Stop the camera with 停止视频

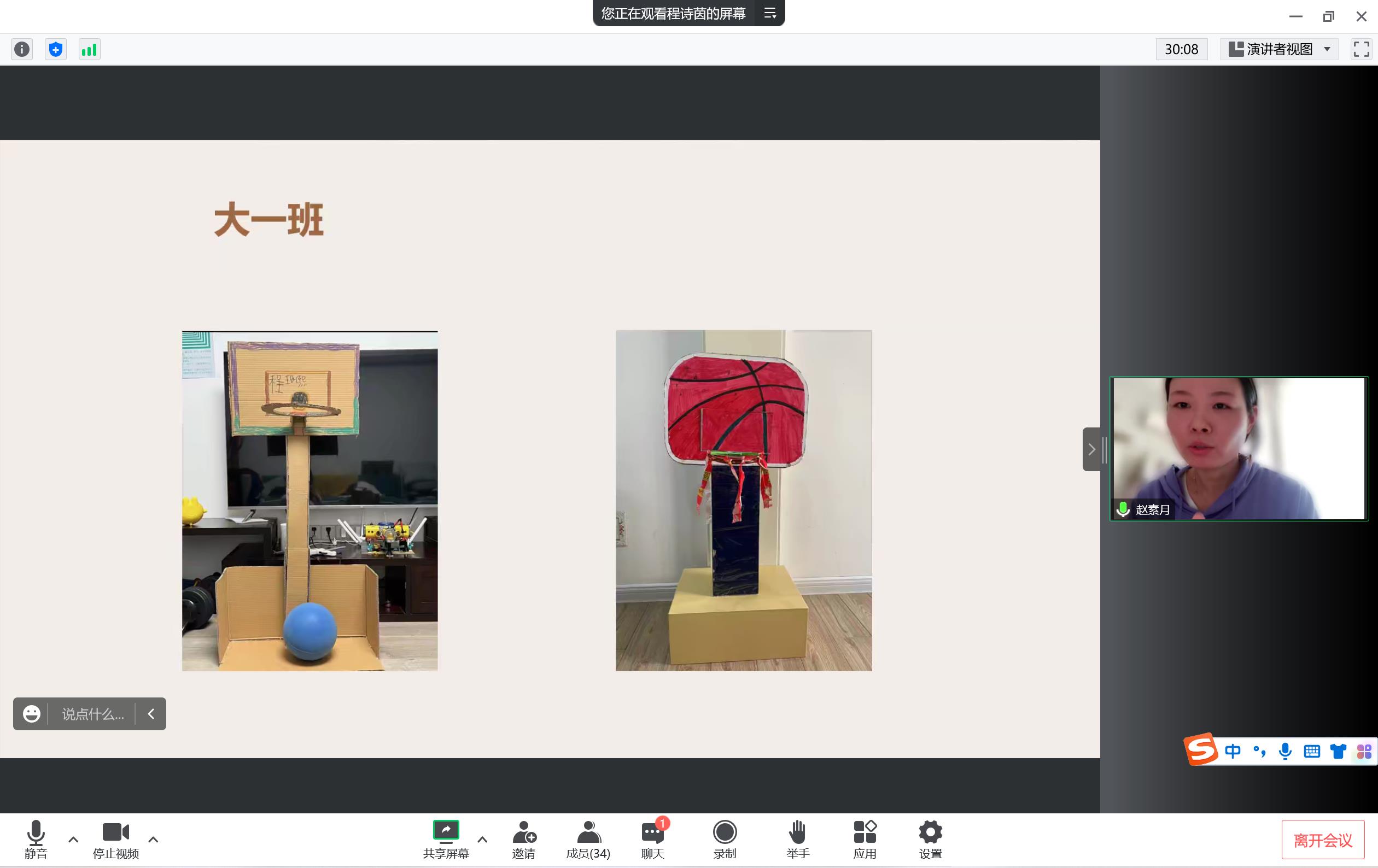pyautogui.click(x=115, y=840)
